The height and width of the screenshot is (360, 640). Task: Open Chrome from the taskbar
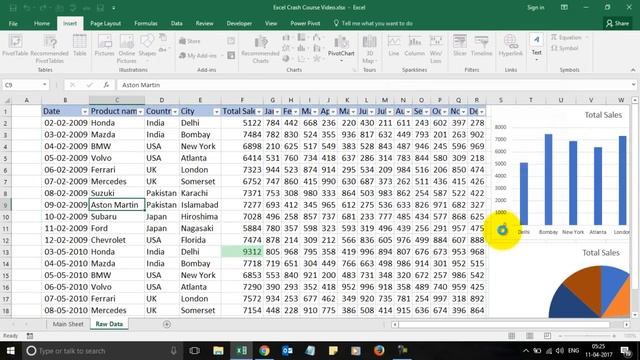[x=264, y=351]
